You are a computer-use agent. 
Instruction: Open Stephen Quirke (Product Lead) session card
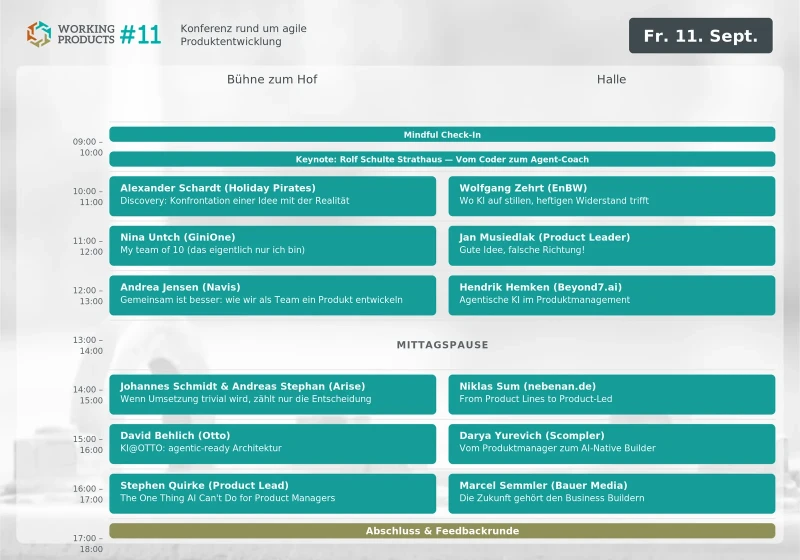pyautogui.click(x=272, y=494)
